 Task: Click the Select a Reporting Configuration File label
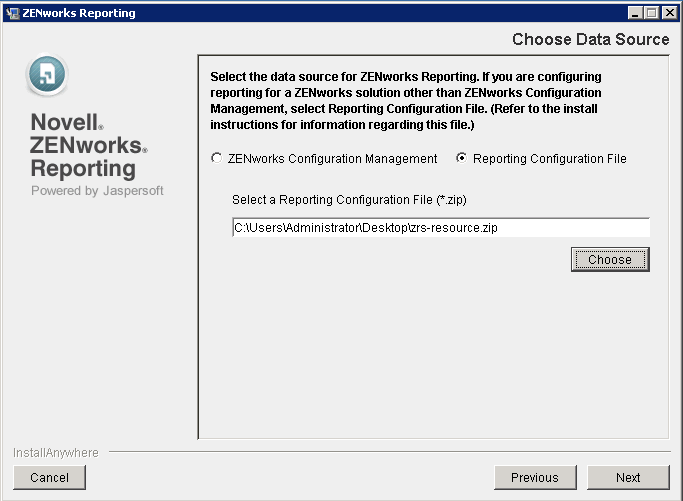pos(348,200)
